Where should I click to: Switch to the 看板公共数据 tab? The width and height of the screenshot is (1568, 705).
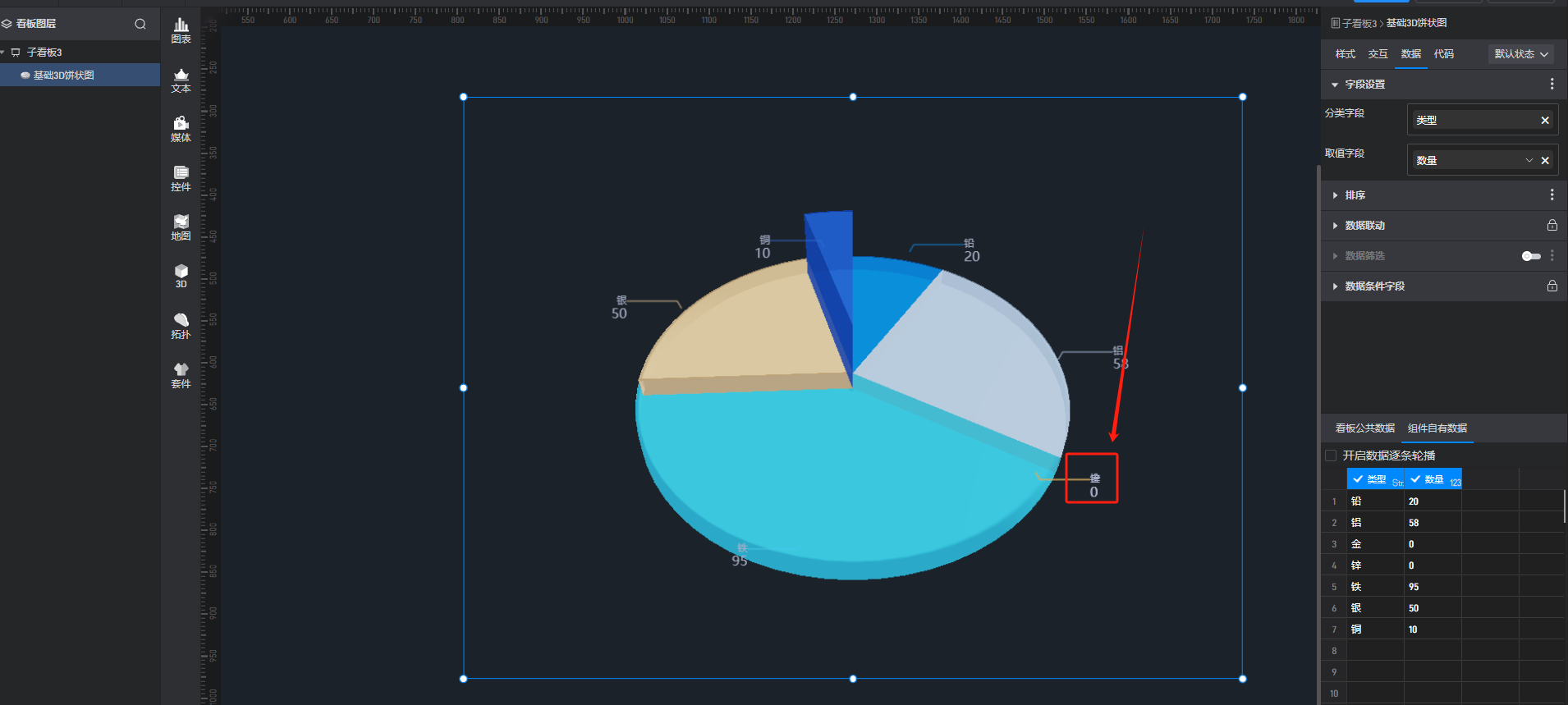(1364, 428)
